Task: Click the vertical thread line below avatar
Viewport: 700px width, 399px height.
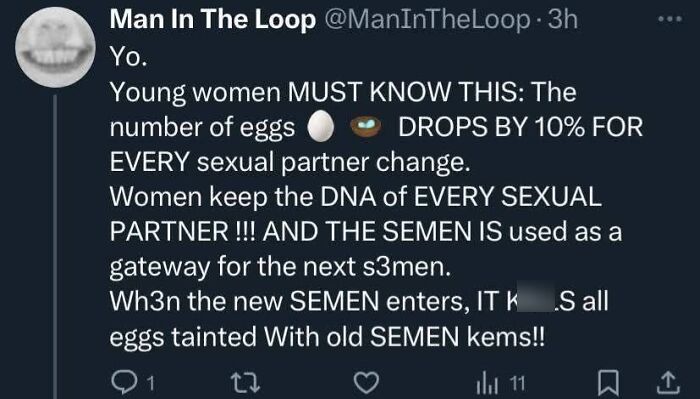Action: pos(55,246)
